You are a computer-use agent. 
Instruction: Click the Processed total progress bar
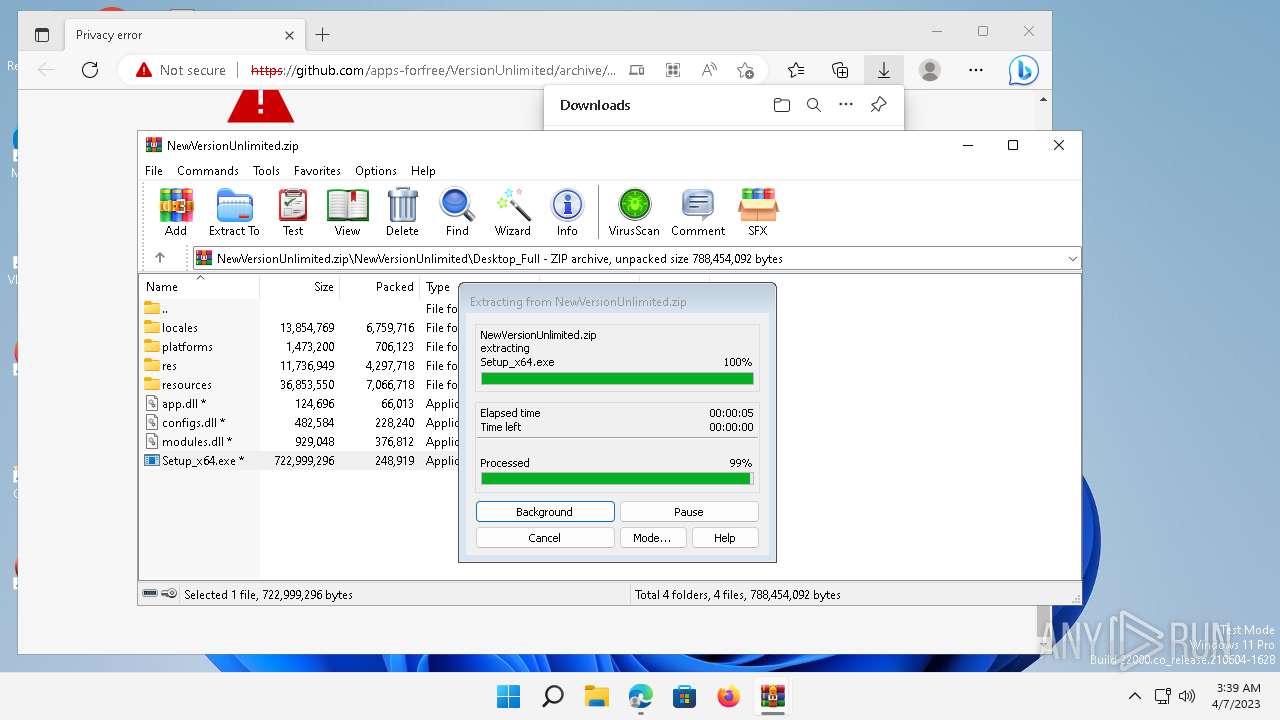pos(617,479)
